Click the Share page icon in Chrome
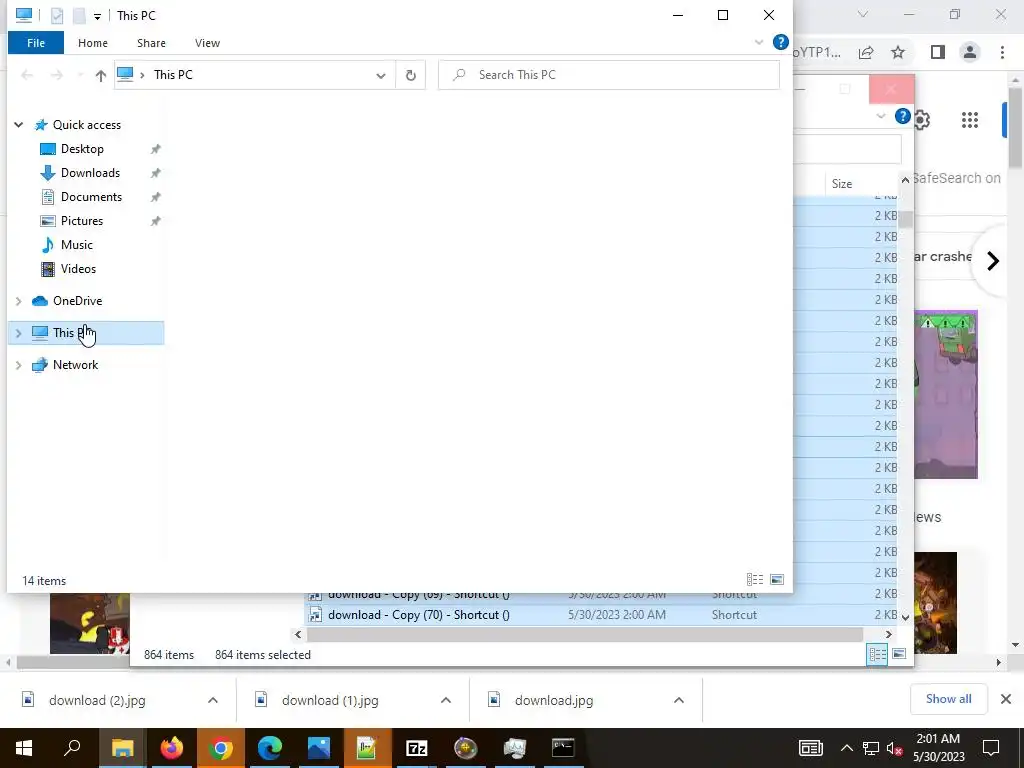Screen dimensions: 1024x768 tap(866, 52)
